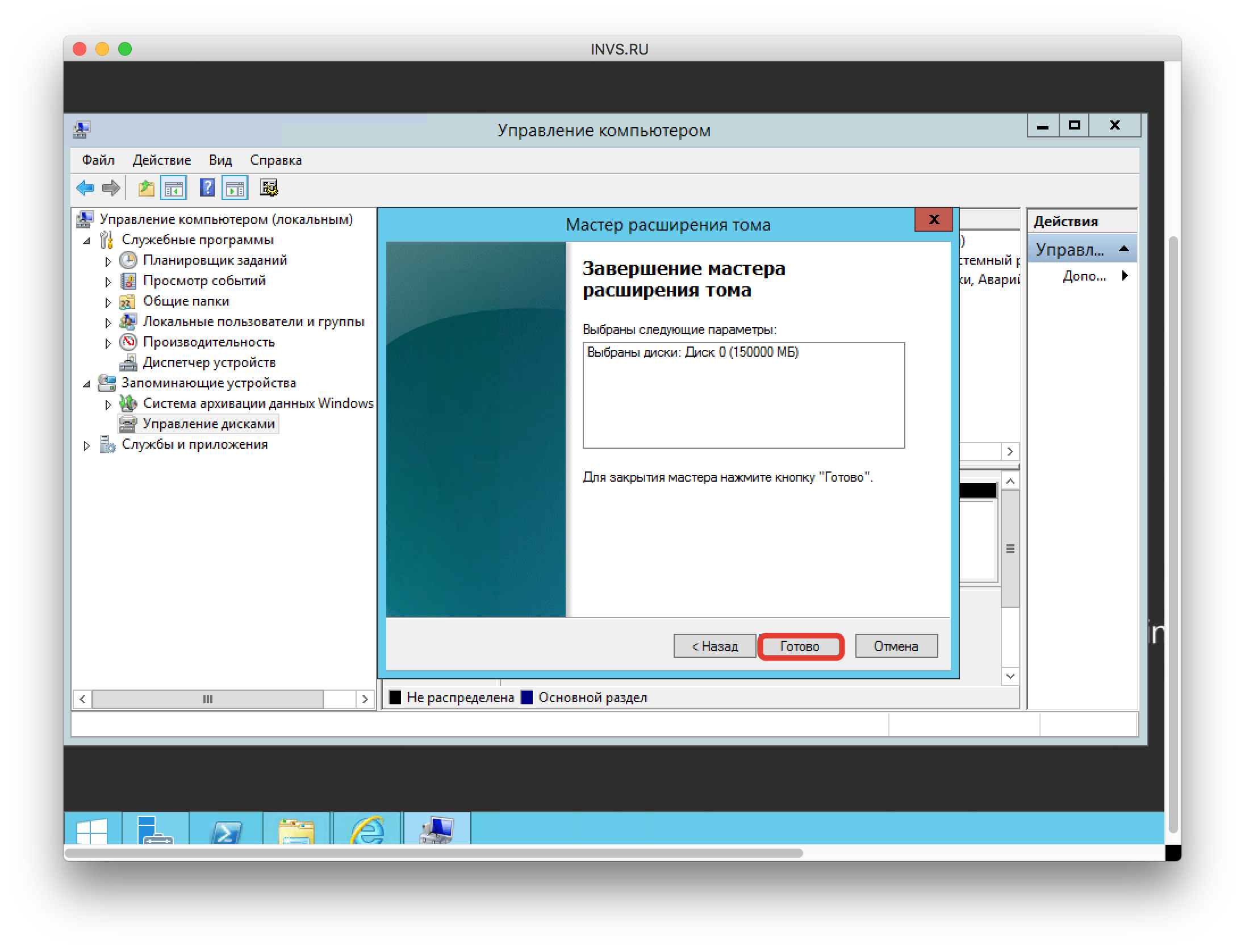Click the selected disks text box

click(743, 395)
